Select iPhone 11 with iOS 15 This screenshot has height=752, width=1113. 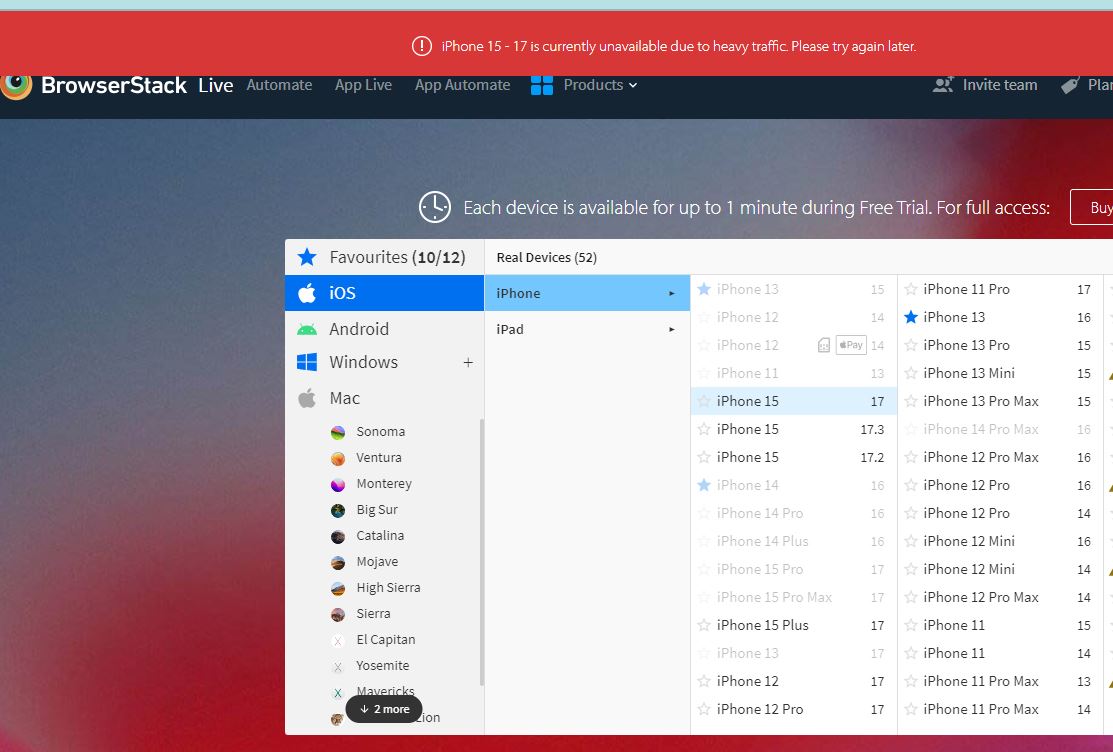click(x=1001, y=625)
